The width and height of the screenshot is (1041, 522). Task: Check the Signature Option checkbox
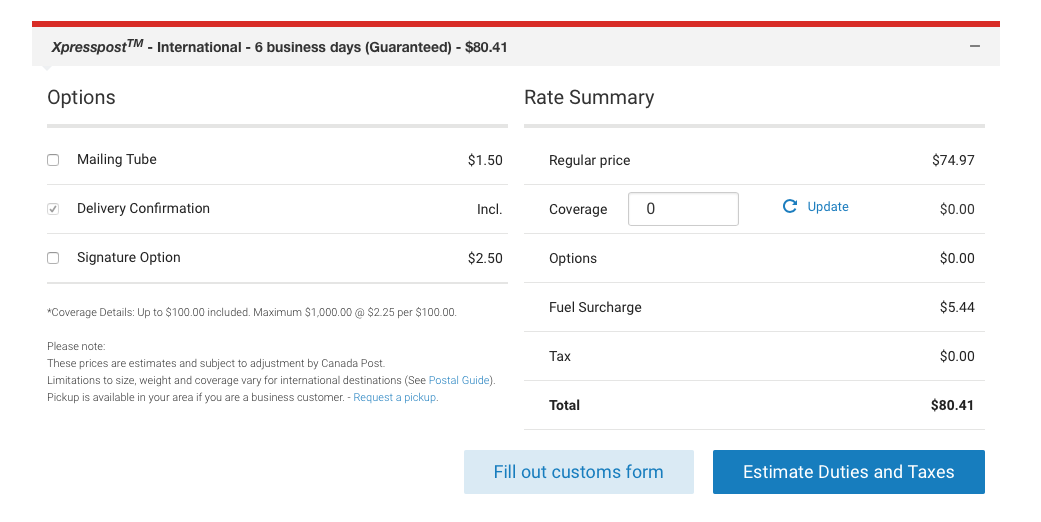tap(54, 258)
